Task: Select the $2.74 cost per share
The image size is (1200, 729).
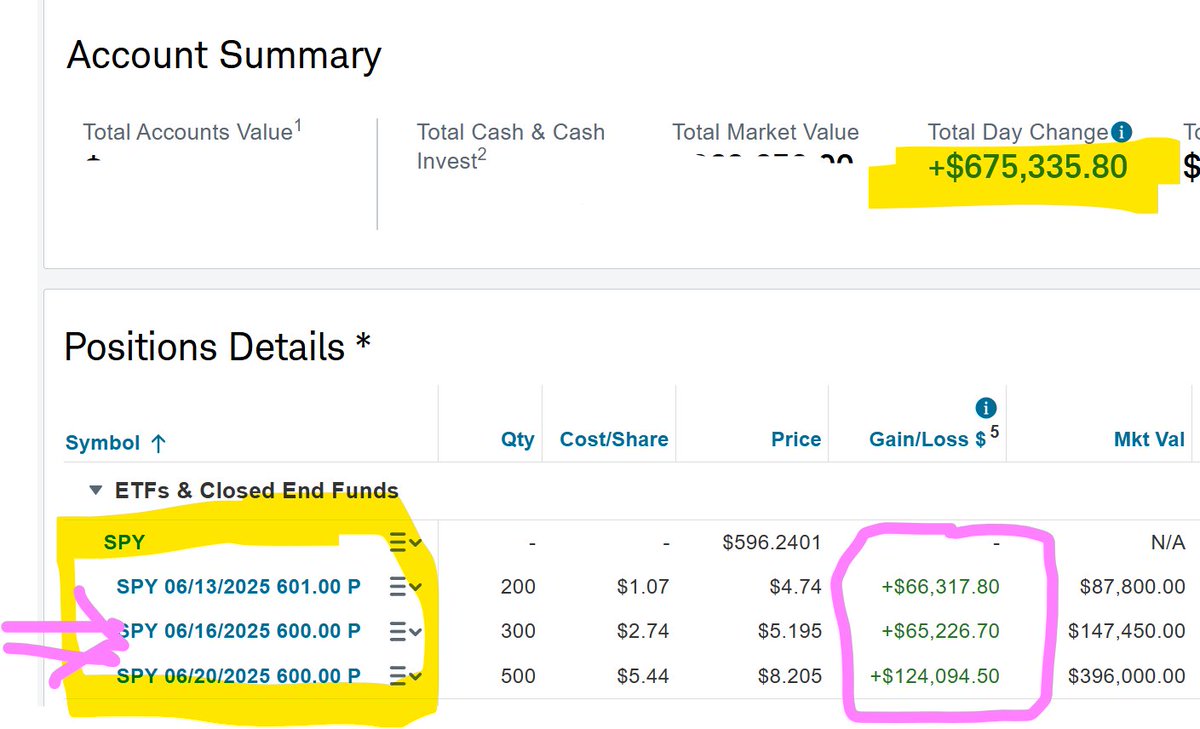Action: pyautogui.click(x=645, y=631)
